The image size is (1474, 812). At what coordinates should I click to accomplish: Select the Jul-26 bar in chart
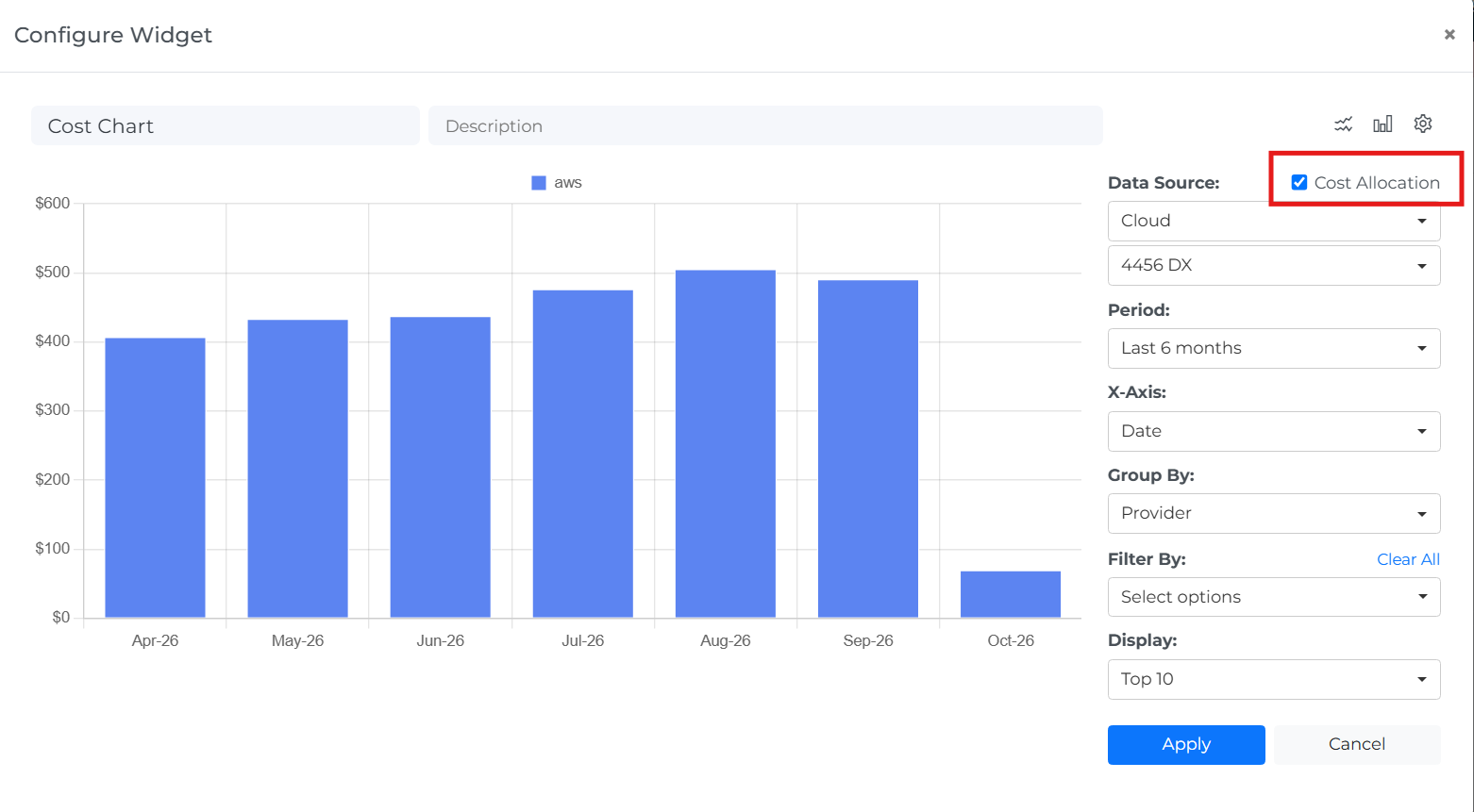[583, 455]
